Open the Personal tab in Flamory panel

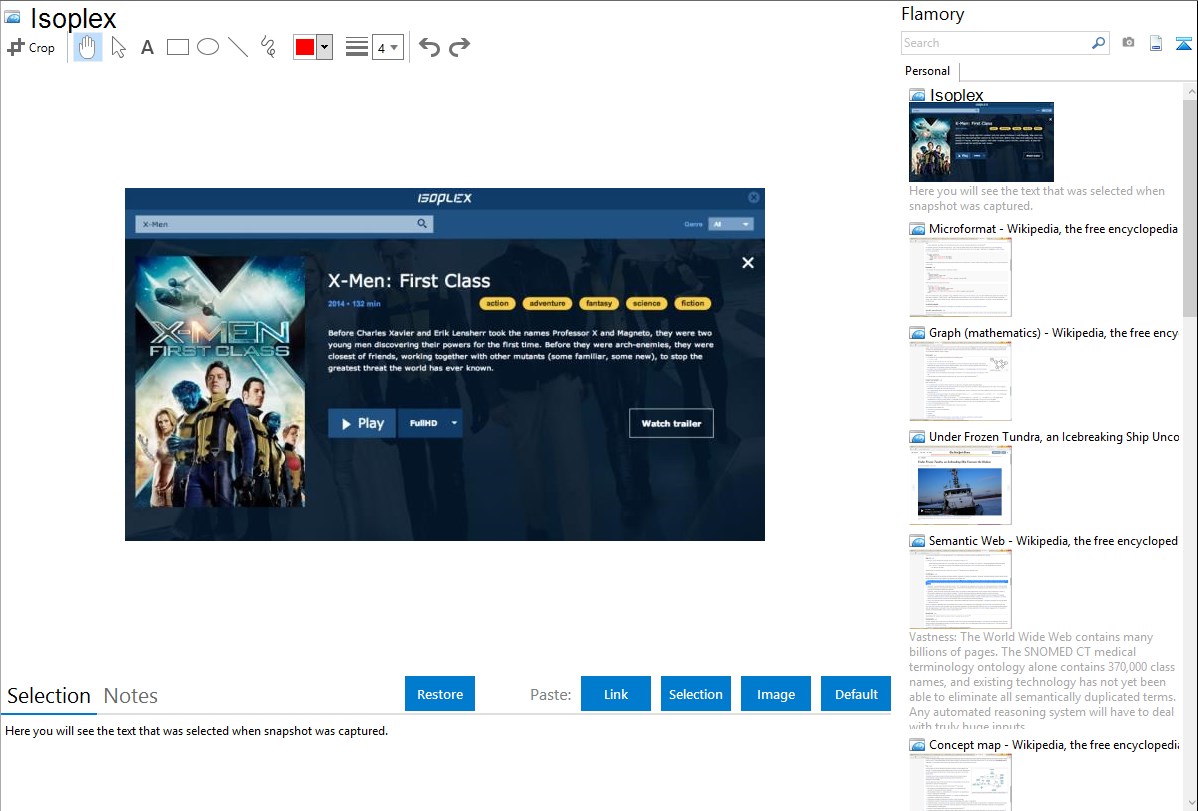pos(927,71)
